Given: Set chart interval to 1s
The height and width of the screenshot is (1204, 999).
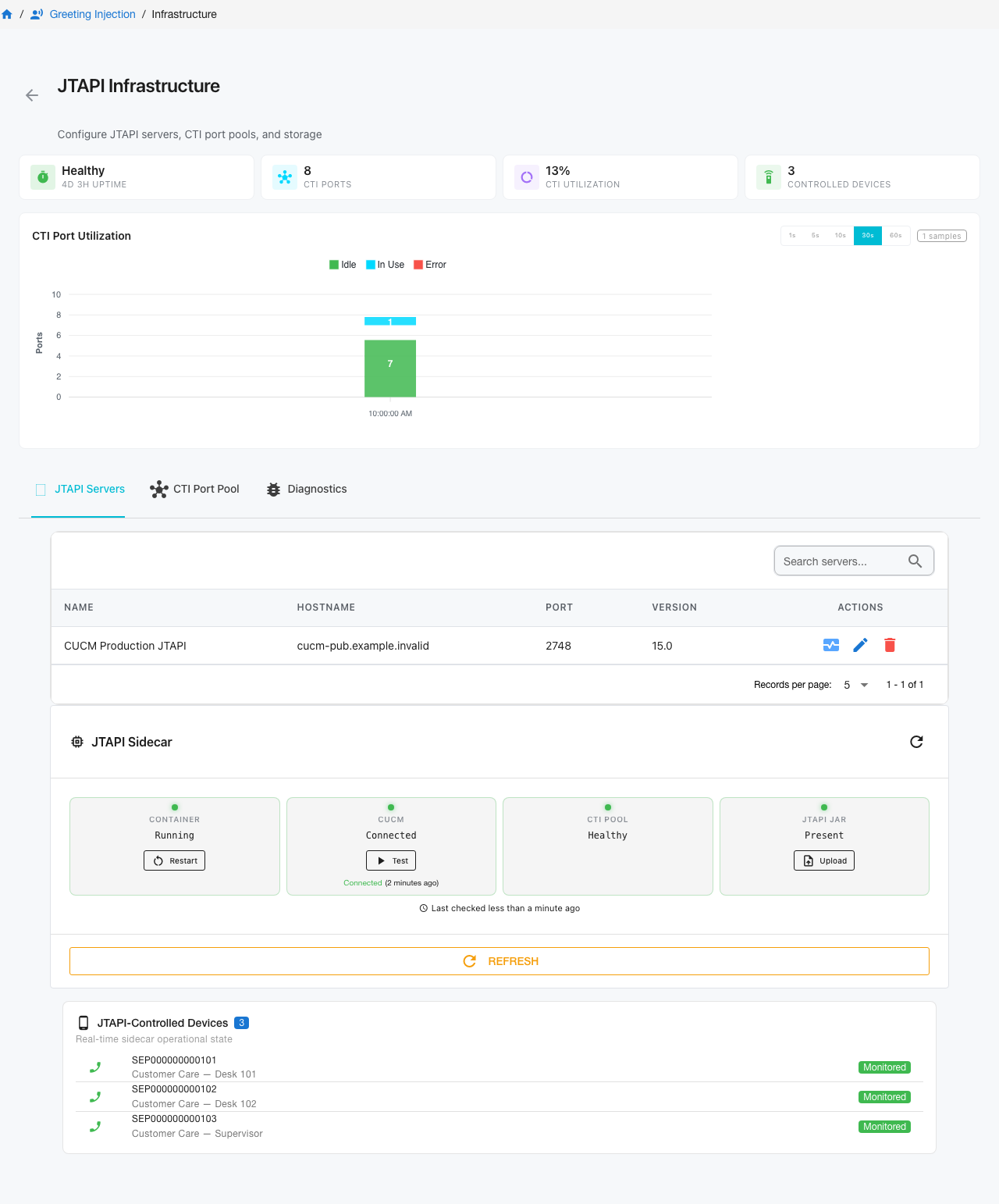Looking at the screenshot, I should click(792, 236).
